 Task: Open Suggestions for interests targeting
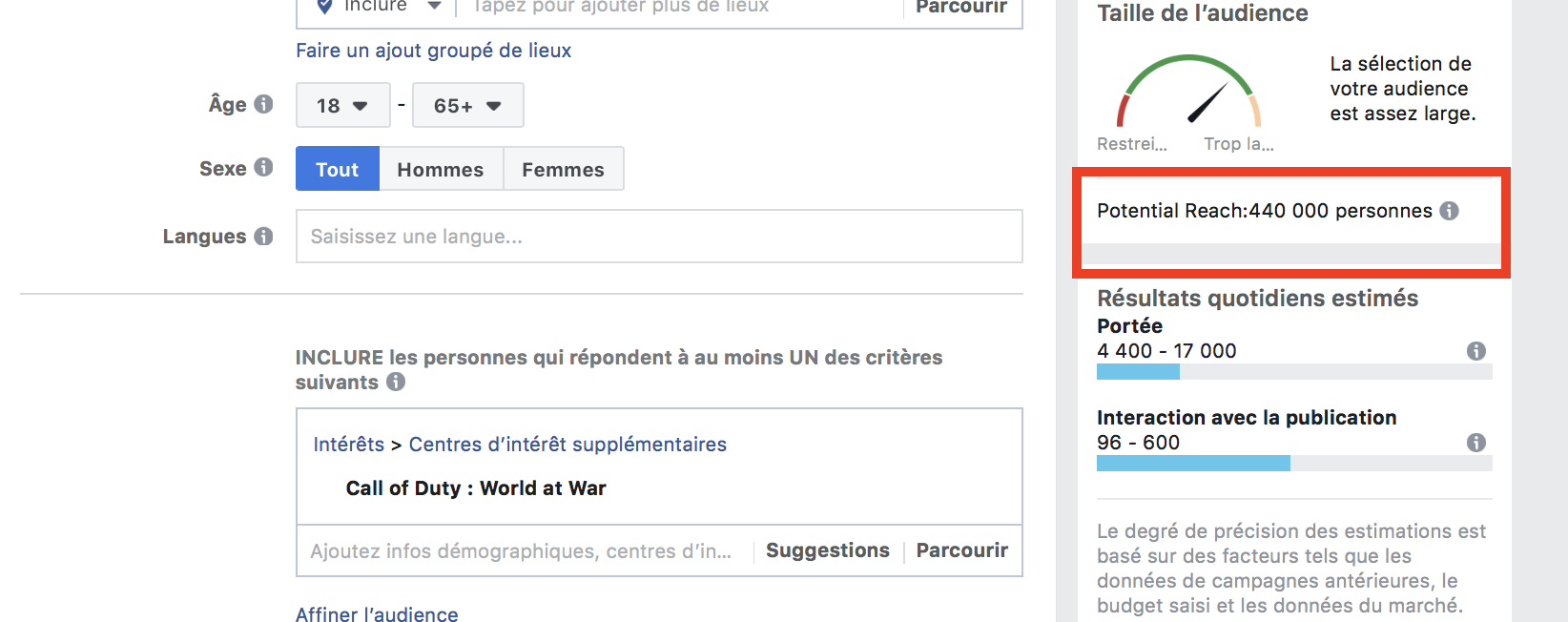[x=827, y=550]
